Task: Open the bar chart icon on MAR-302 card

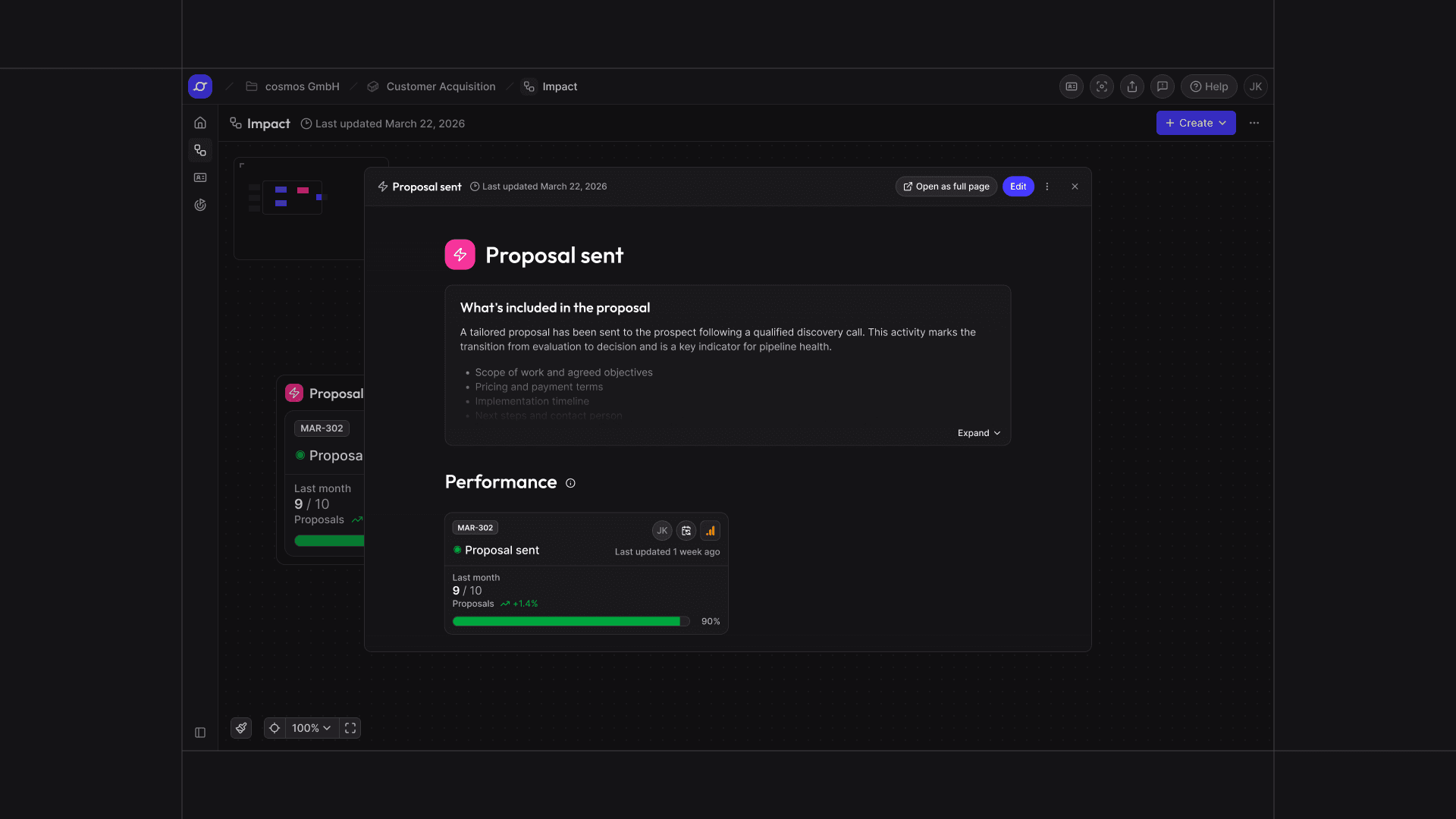Action: pos(711,531)
